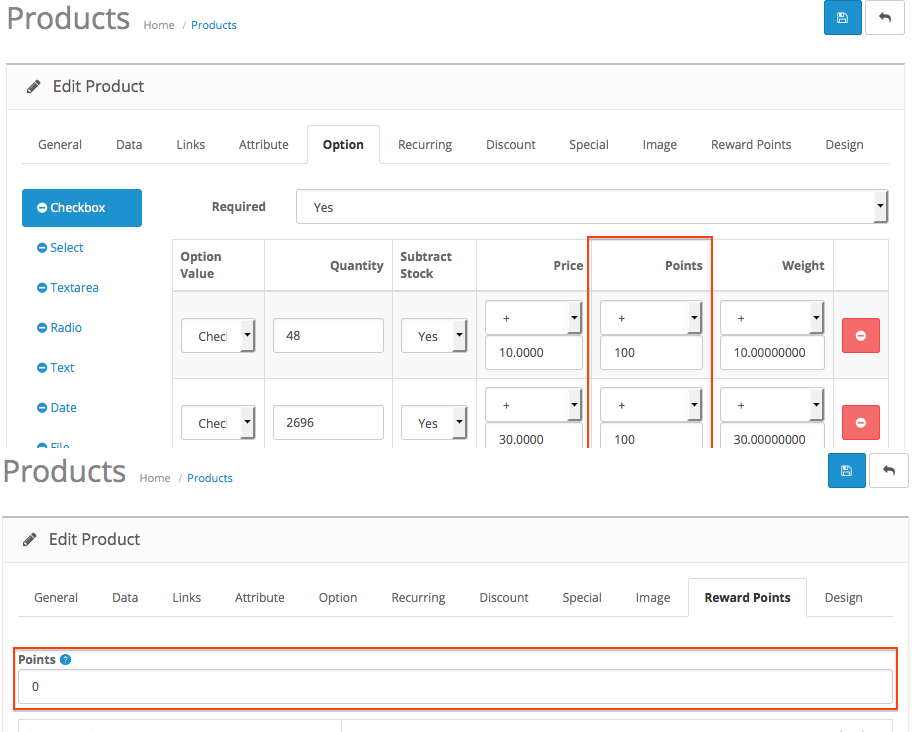Remove the option row with quantity 48
The image size is (912, 732).
[861, 335]
